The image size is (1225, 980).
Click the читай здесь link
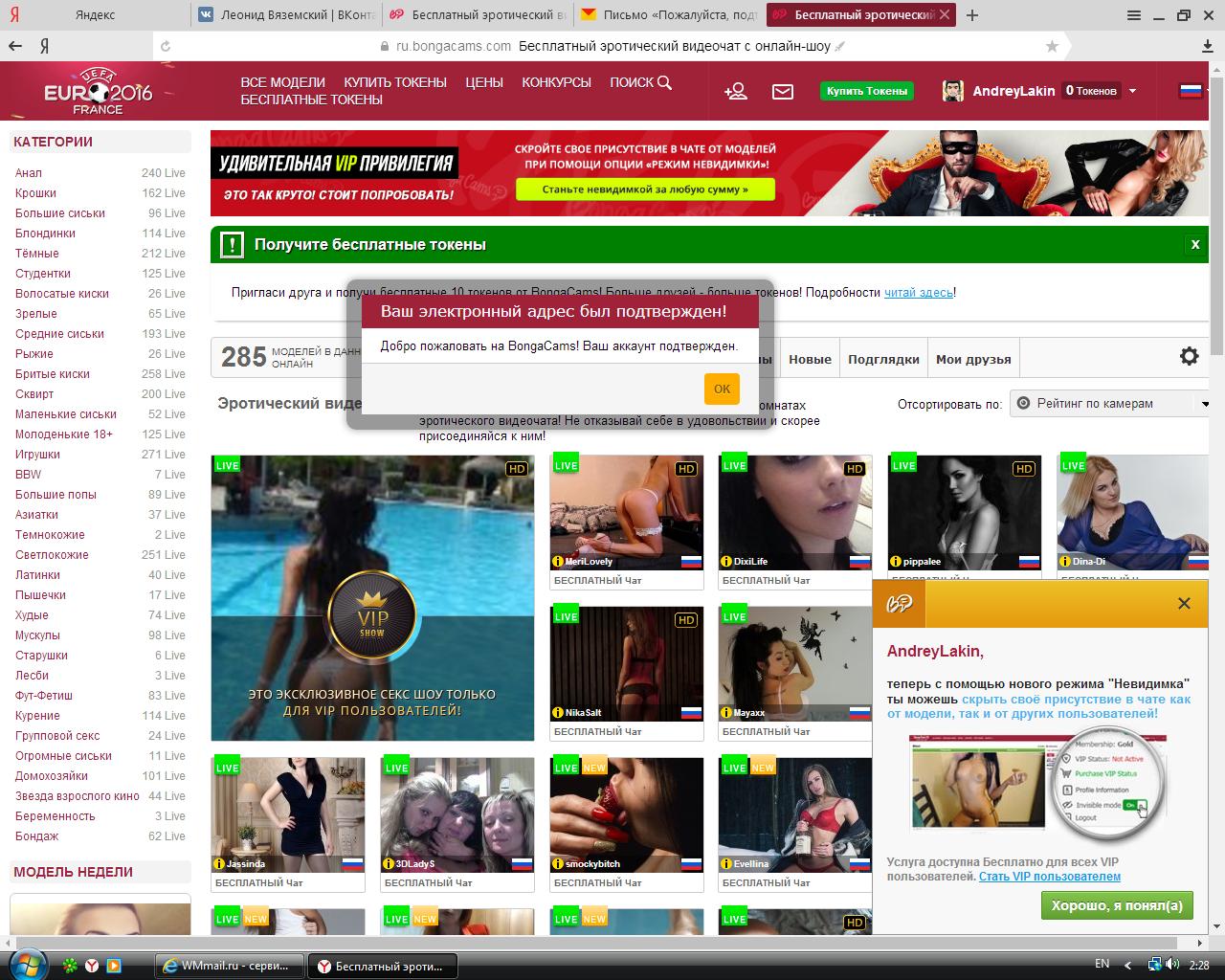[918, 292]
